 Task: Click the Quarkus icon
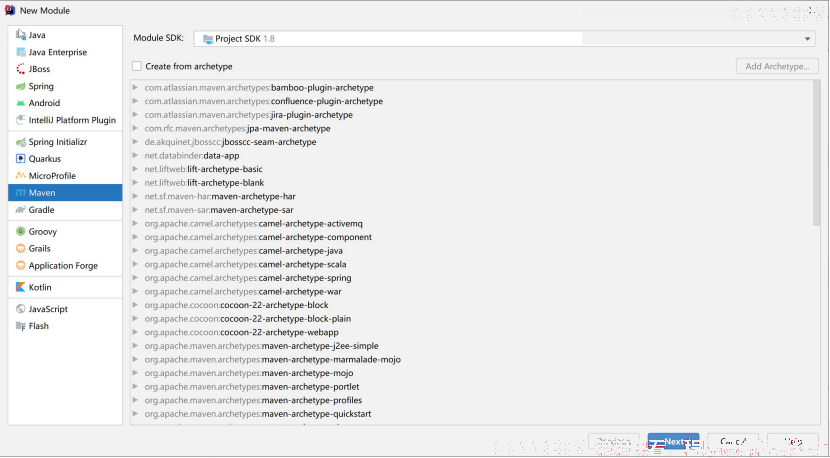pyautogui.click(x=21, y=158)
